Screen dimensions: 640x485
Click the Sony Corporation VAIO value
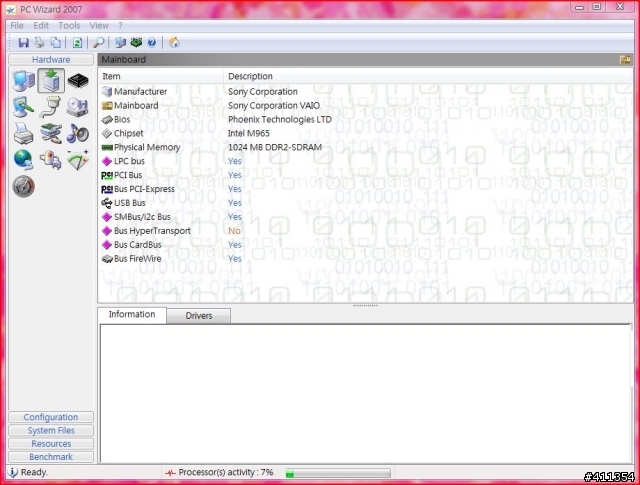pyautogui.click(x=274, y=105)
